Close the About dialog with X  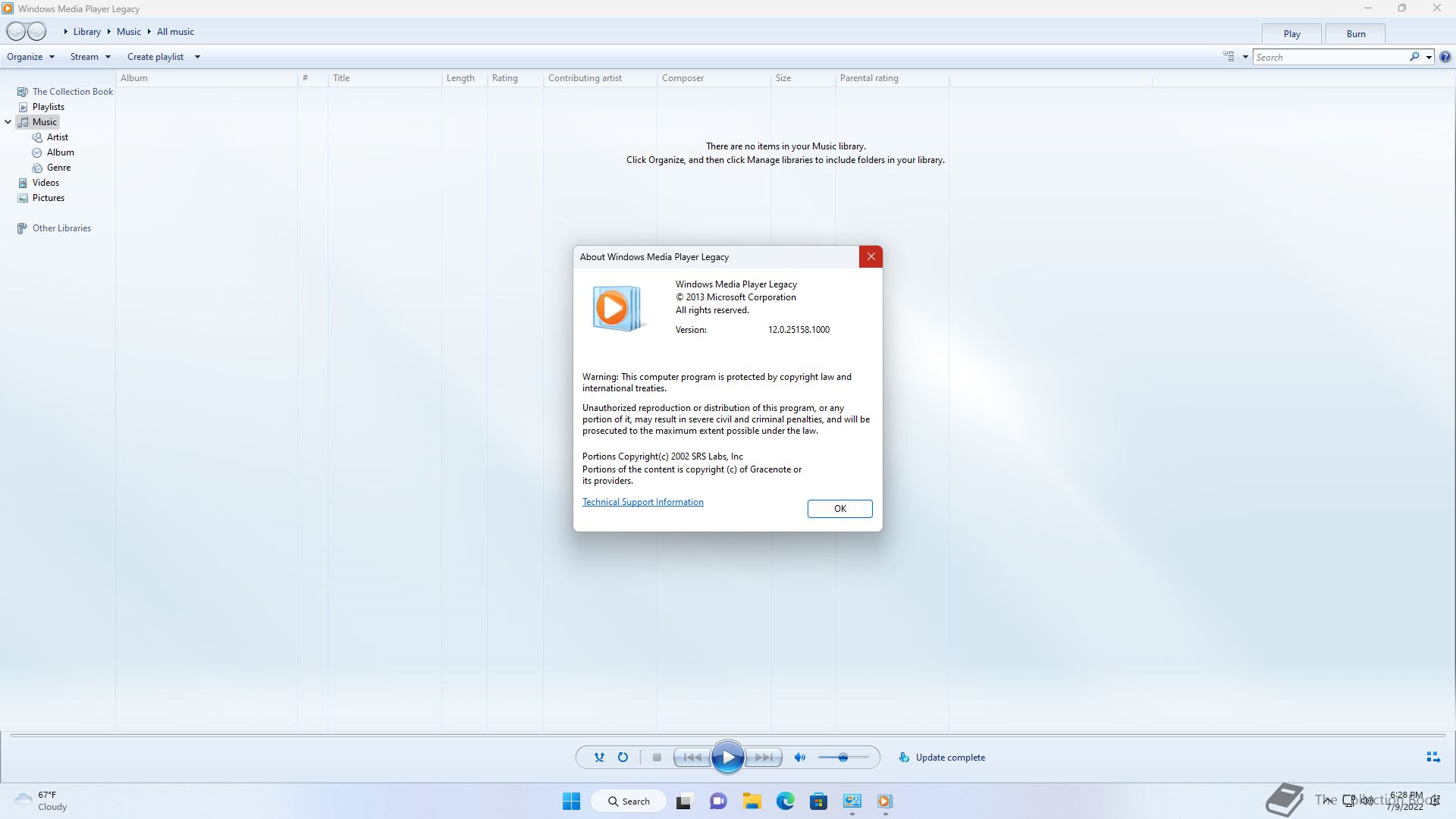(871, 257)
